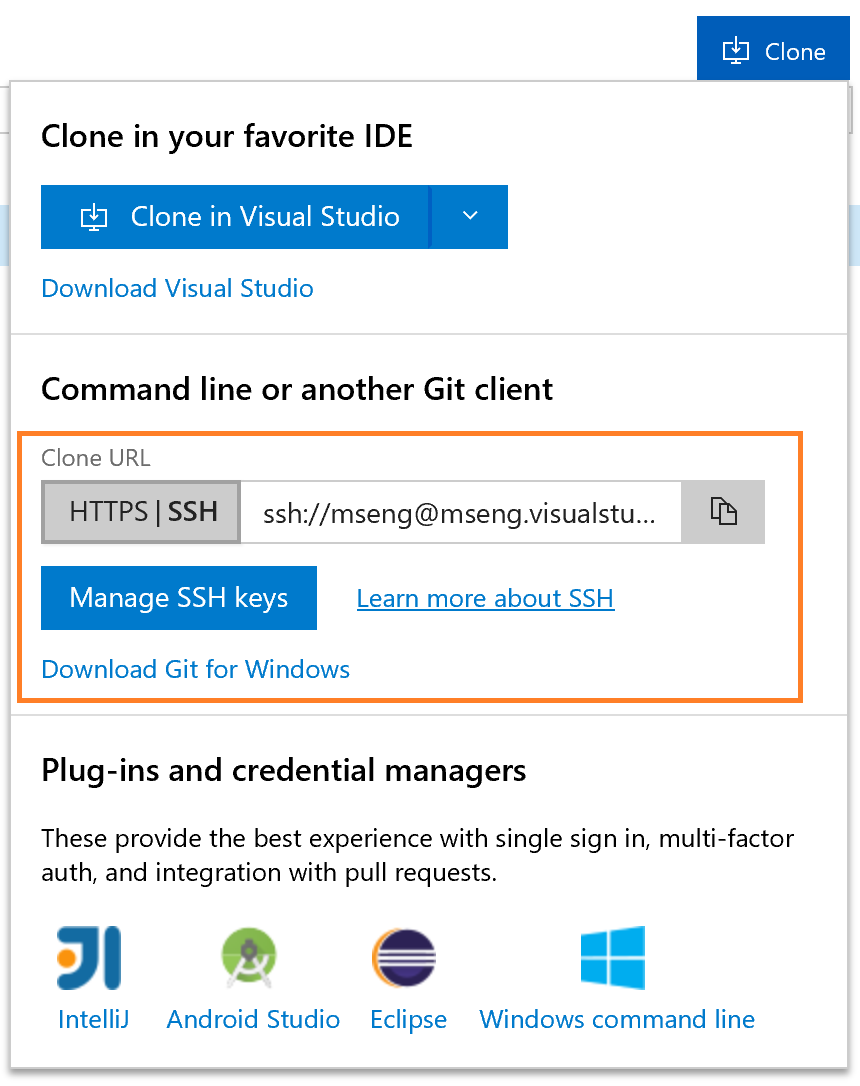Open the Eclipse text link

coord(409,1020)
